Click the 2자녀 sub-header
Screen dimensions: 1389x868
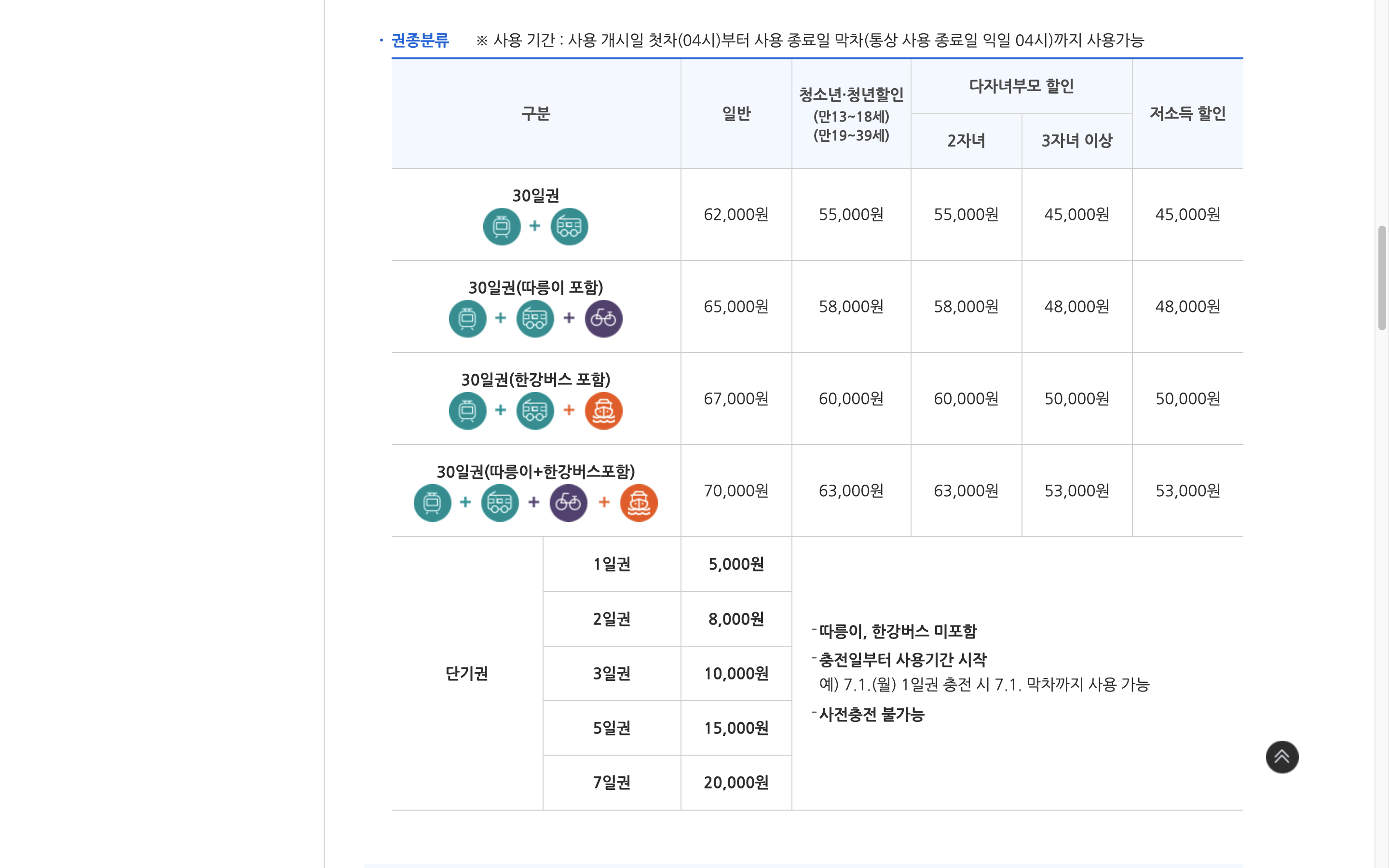(x=967, y=141)
